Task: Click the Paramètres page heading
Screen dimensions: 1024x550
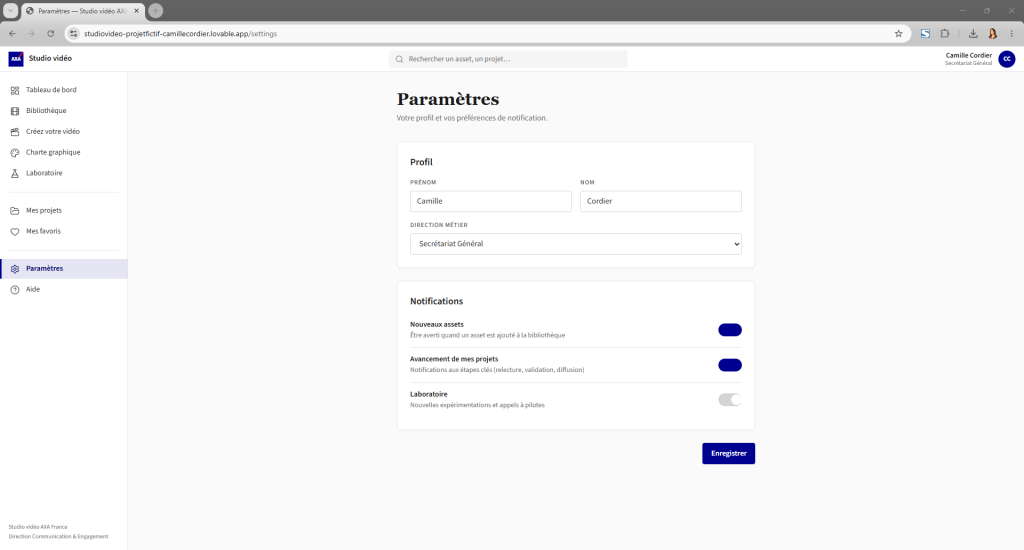Action: coord(448,99)
